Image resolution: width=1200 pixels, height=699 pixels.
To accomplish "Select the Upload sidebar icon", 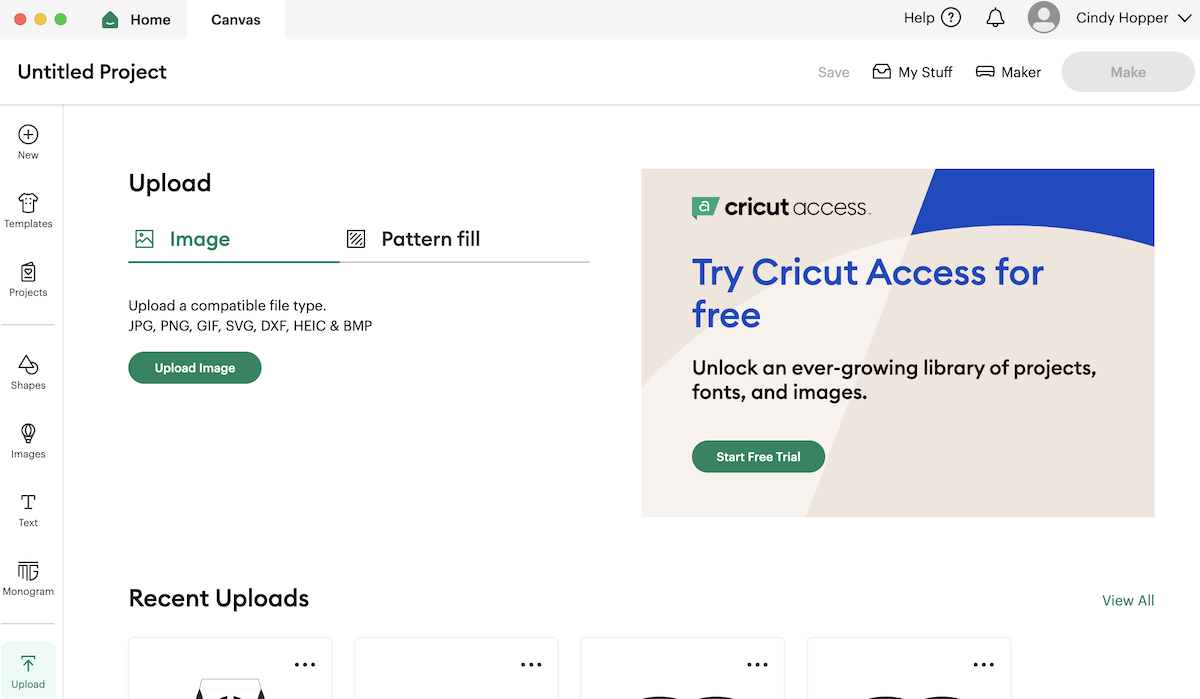I will pos(28,671).
